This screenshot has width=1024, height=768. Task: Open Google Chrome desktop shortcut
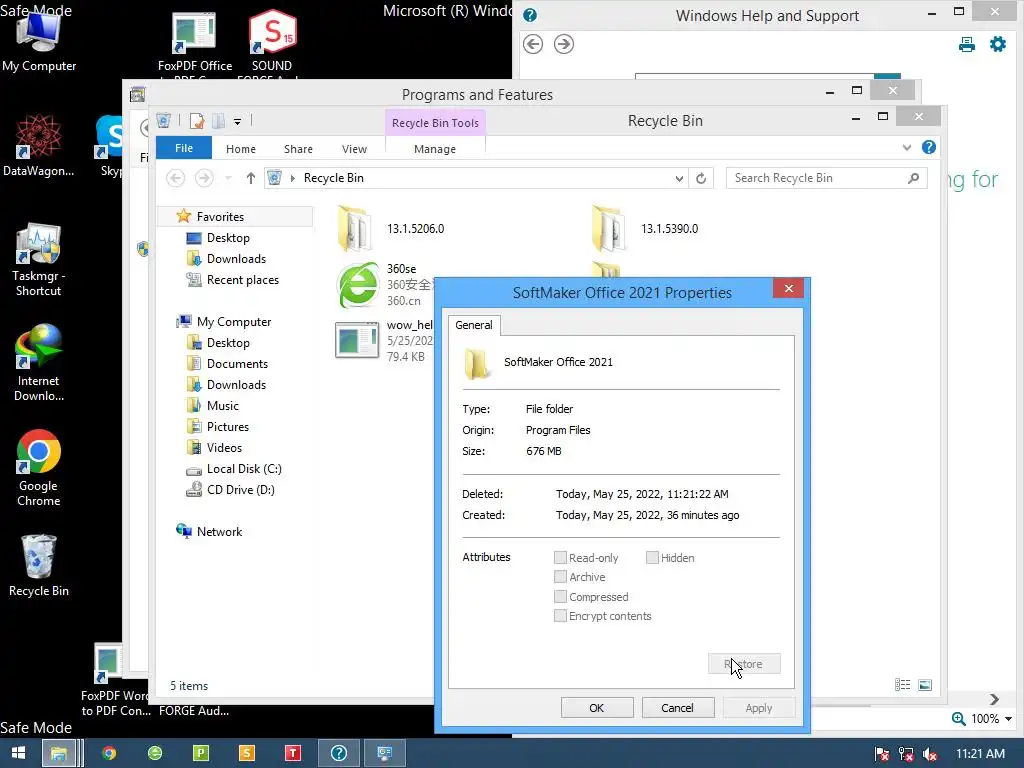pyautogui.click(x=39, y=468)
